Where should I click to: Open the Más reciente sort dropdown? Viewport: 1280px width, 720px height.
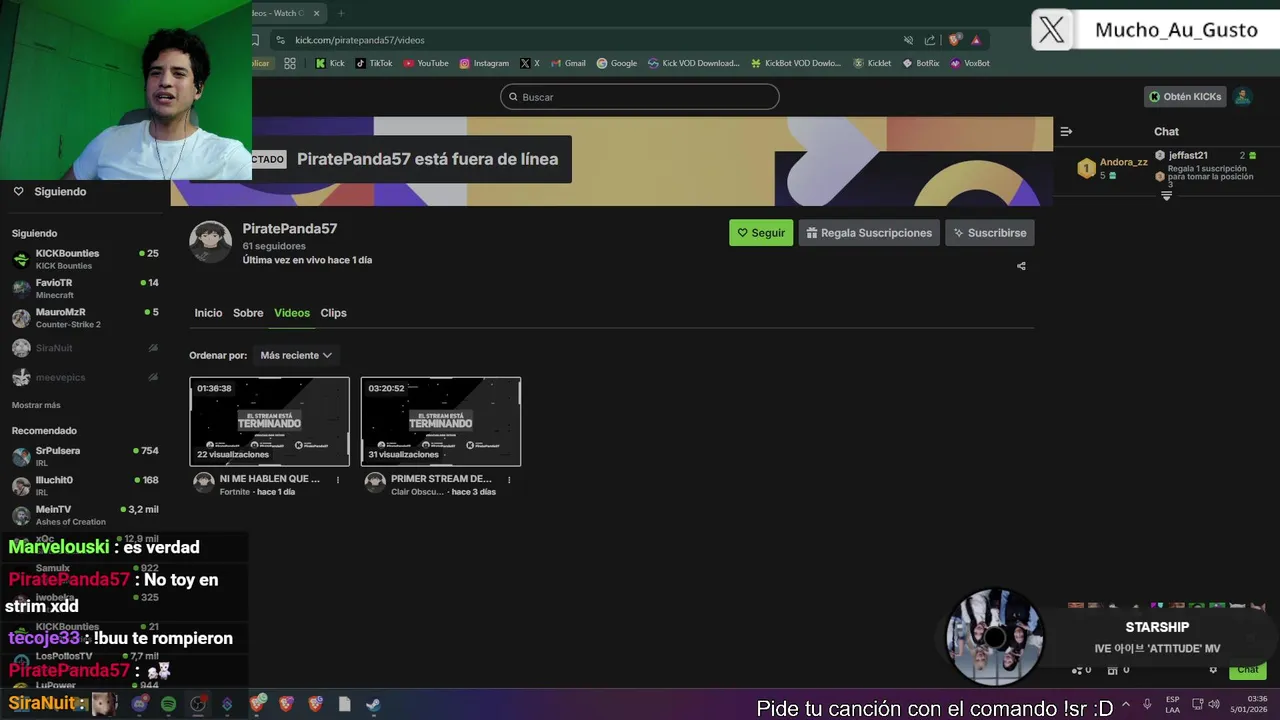296,355
